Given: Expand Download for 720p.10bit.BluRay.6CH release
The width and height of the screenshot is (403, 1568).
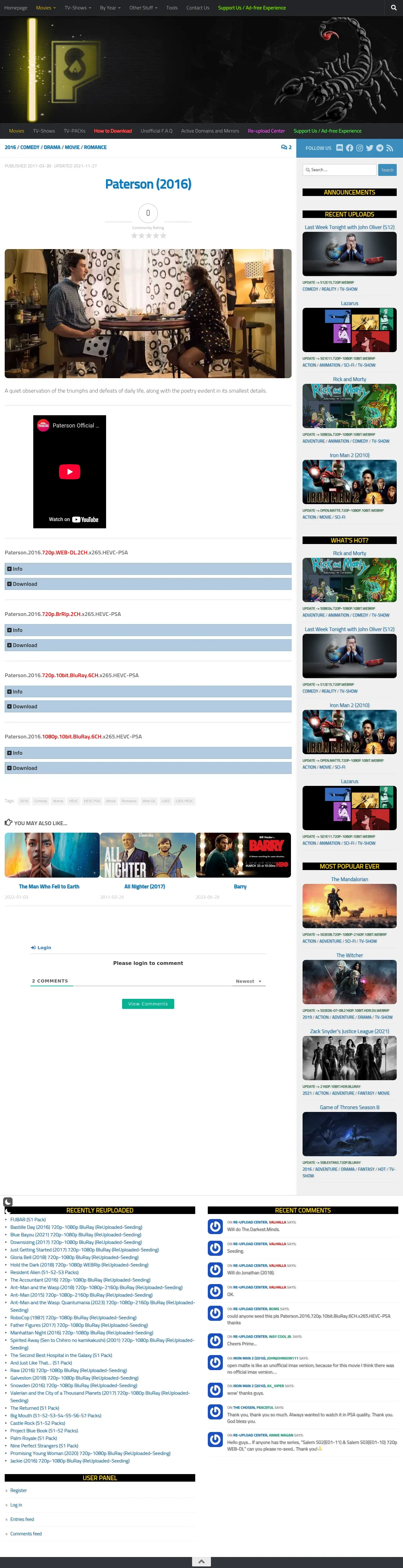Looking at the screenshot, I should tap(148, 707).
